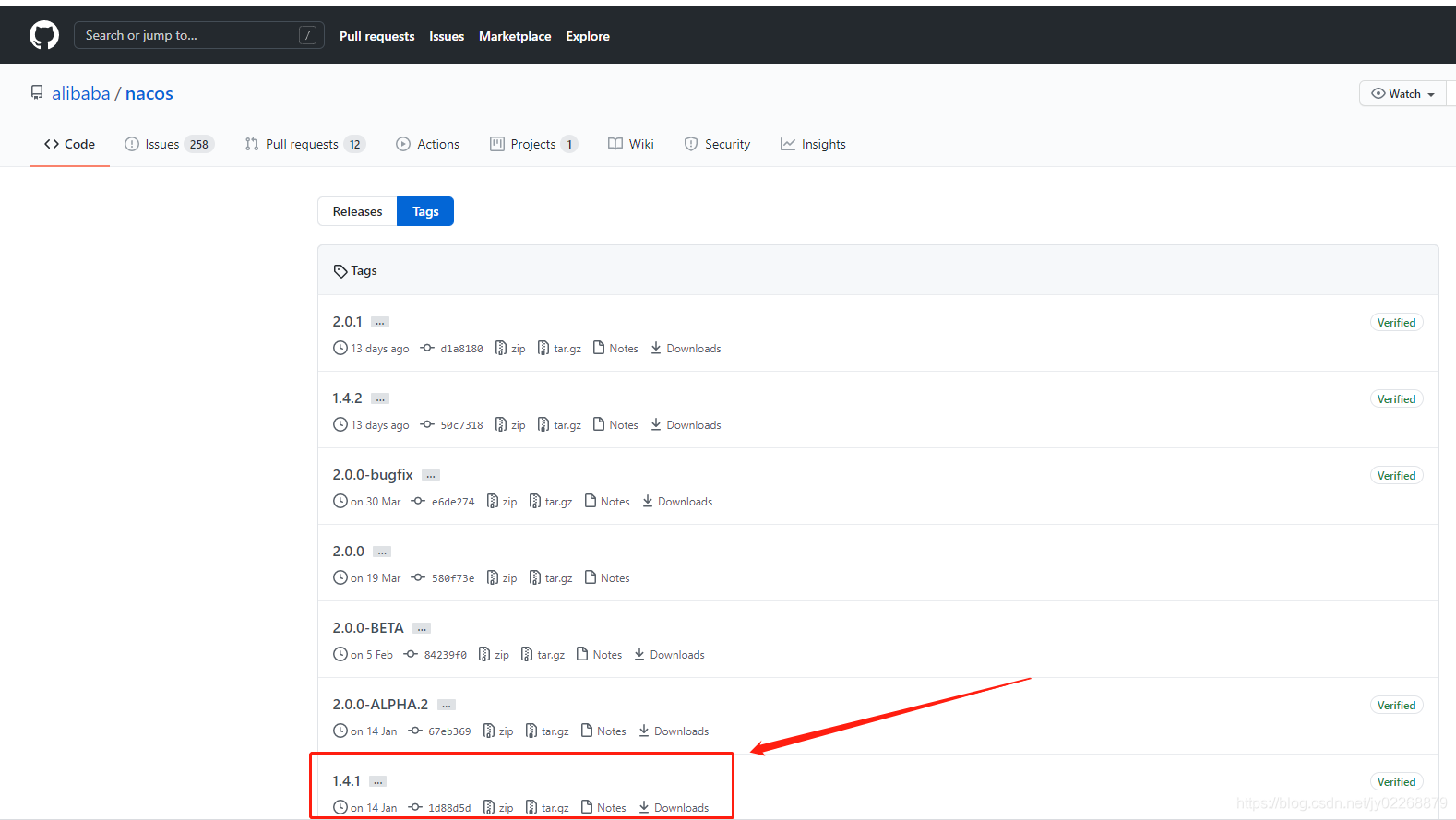1456x820 pixels.
Task: Click Verified badge for 2.0.0-ALPHA.2
Action: tap(1396, 705)
